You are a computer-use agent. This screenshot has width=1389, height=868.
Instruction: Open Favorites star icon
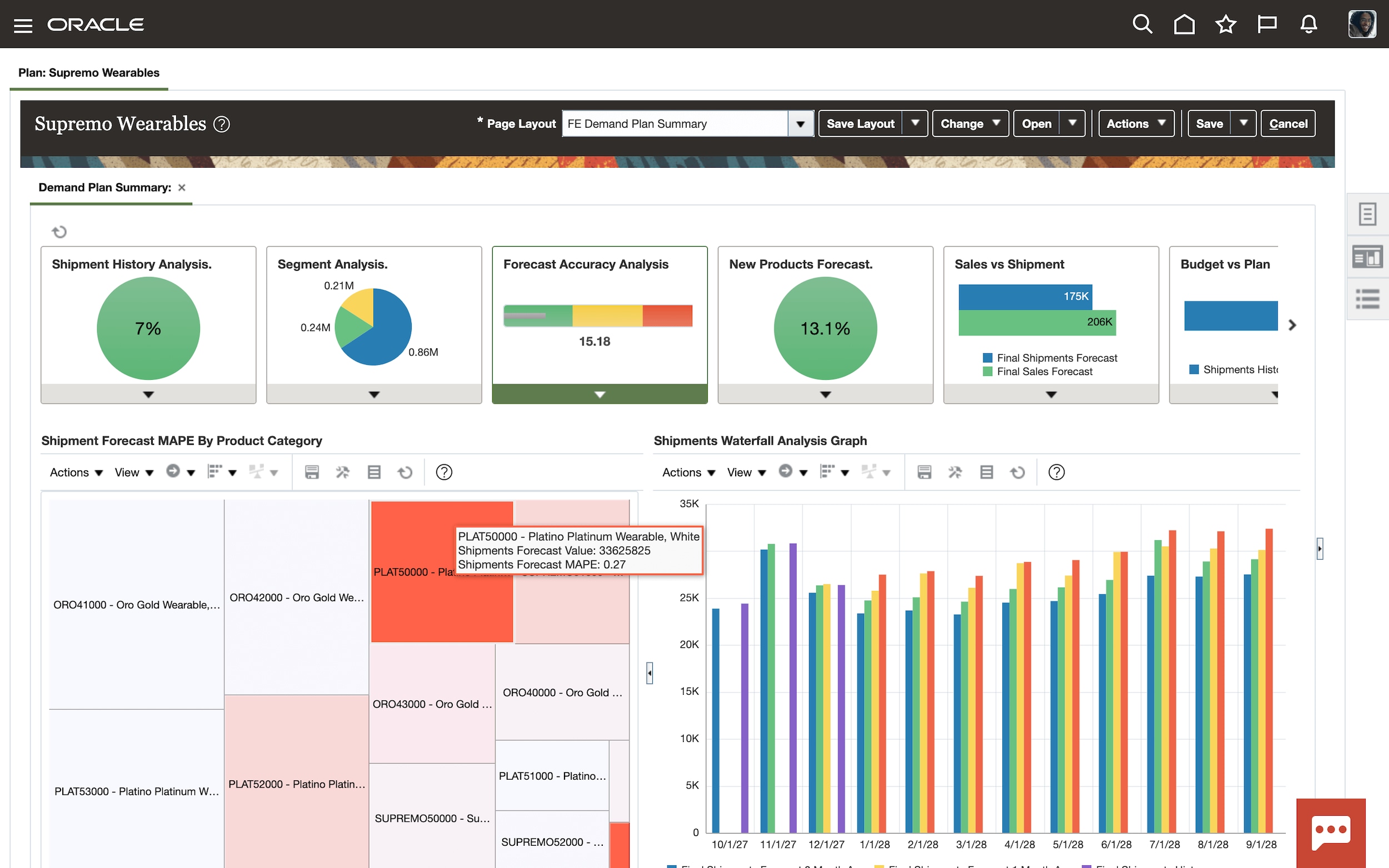point(1225,24)
